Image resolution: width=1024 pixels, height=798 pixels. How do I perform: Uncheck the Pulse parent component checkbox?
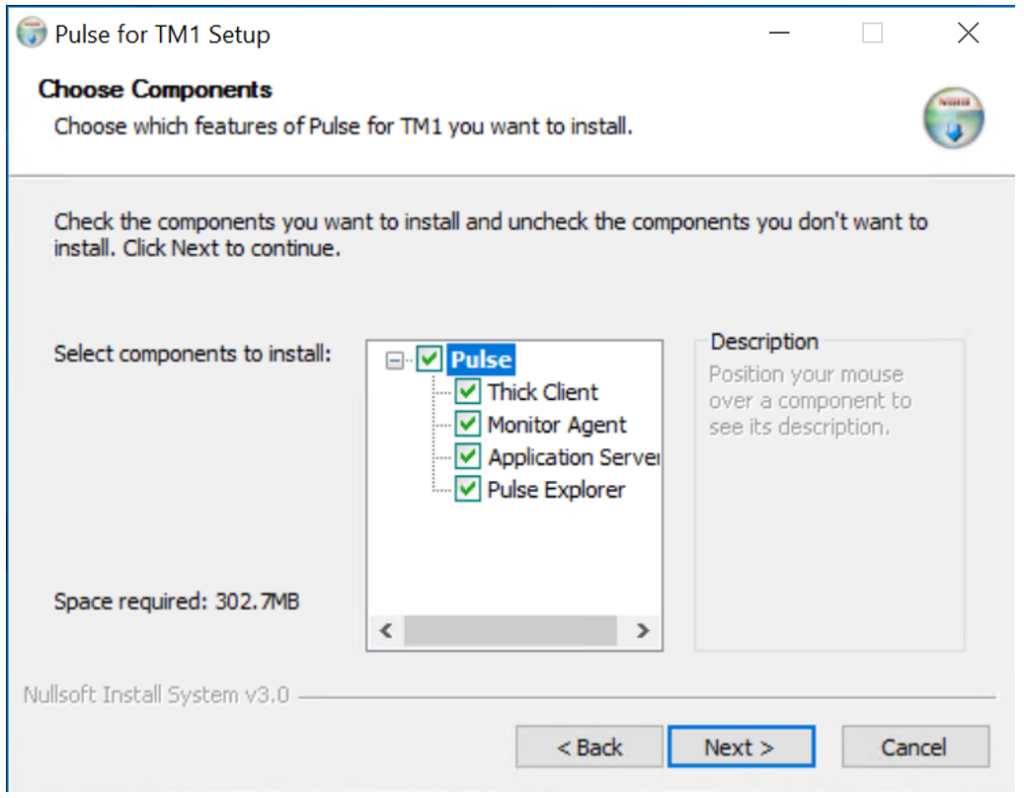(x=429, y=359)
